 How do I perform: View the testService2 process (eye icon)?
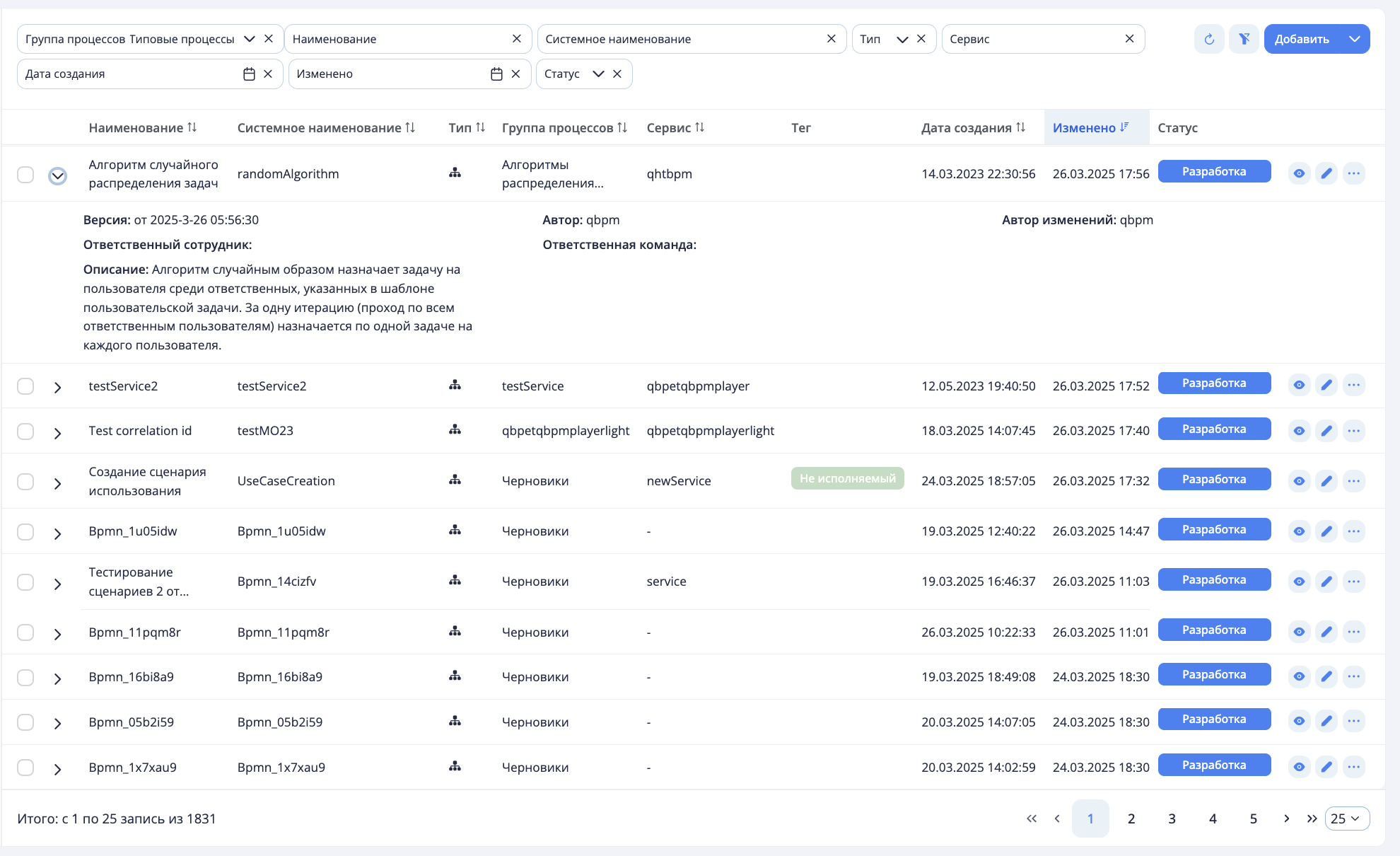coord(1299,385)
